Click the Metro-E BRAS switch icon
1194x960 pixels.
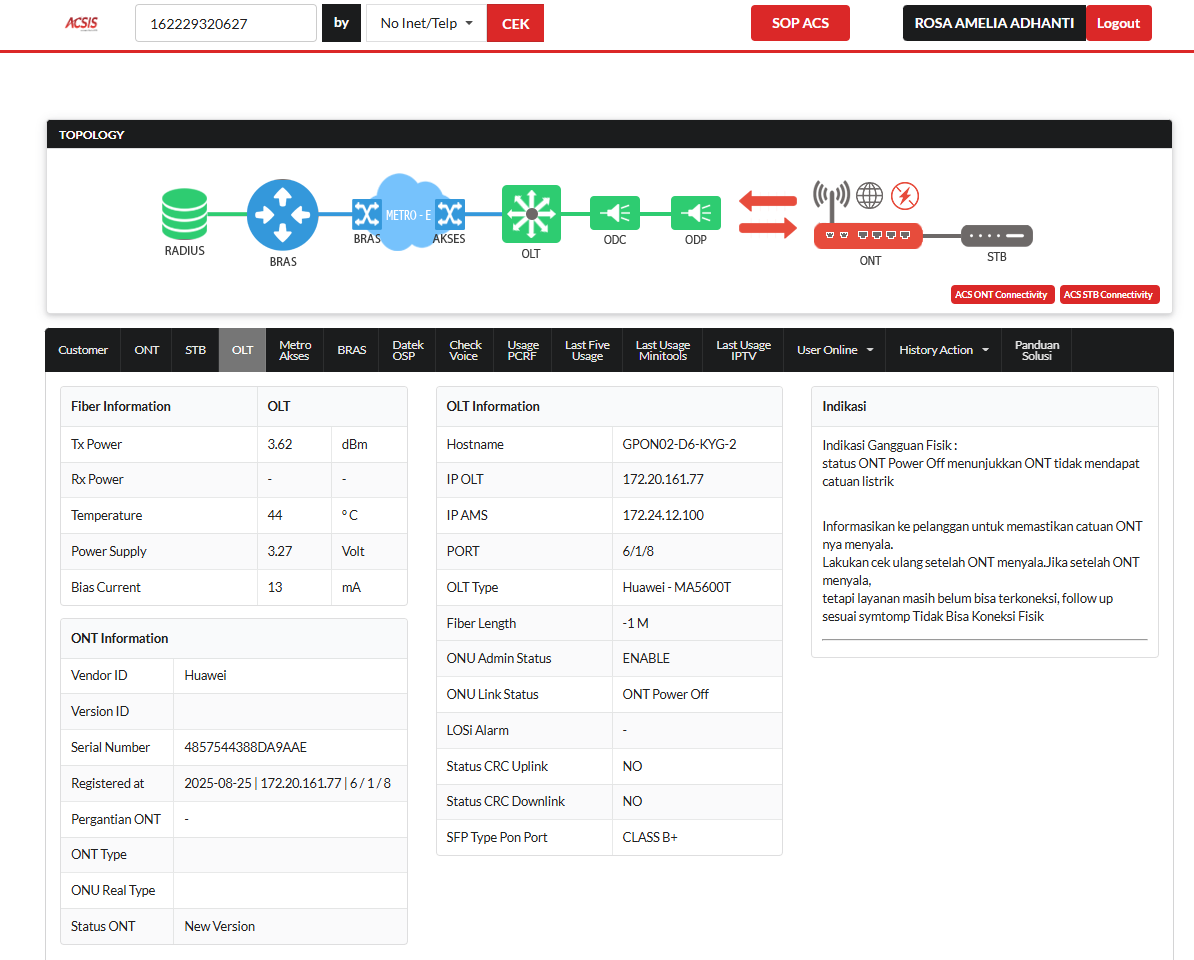coord(366,214)
